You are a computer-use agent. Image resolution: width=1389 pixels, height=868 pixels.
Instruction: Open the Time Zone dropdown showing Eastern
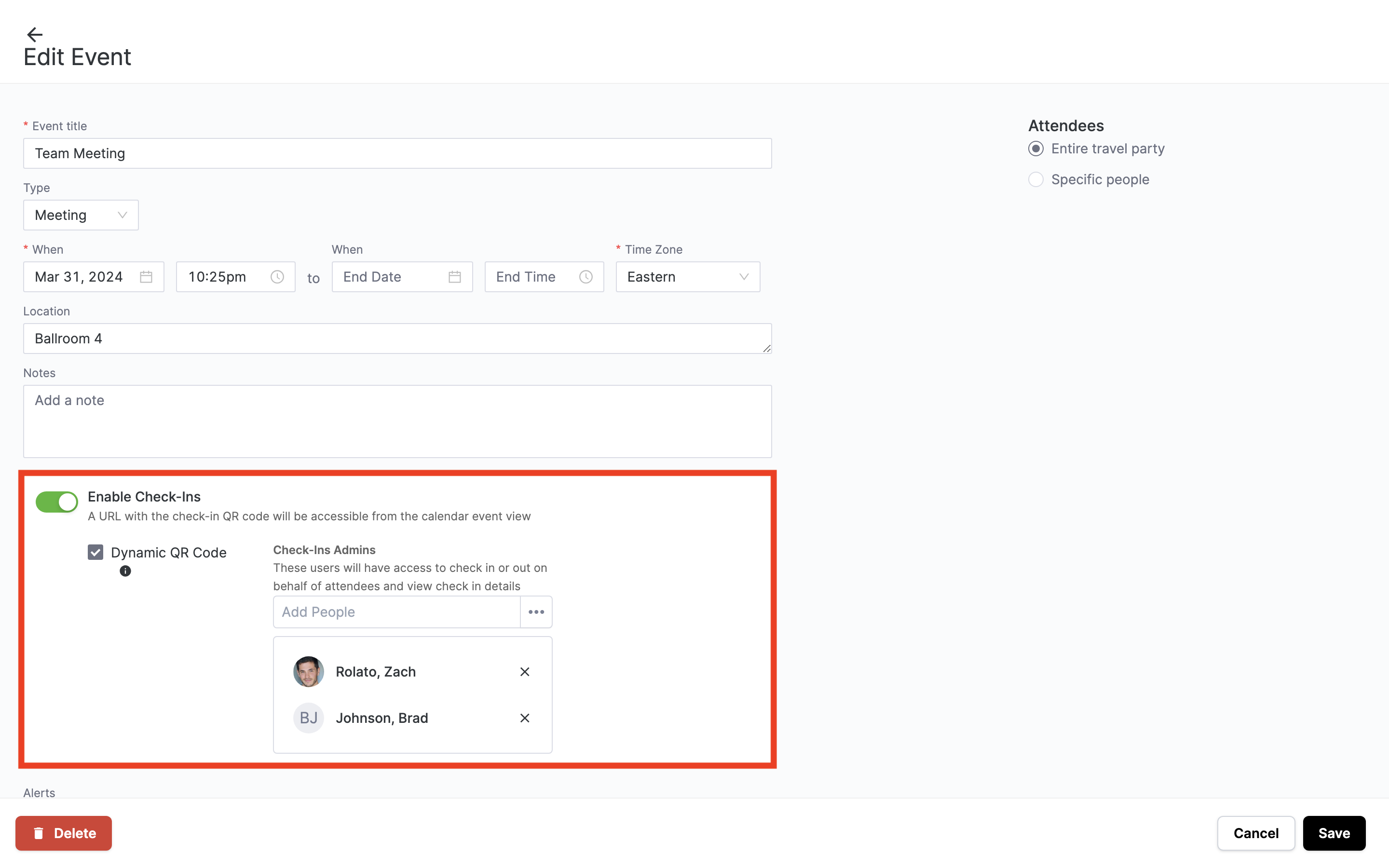688,277
